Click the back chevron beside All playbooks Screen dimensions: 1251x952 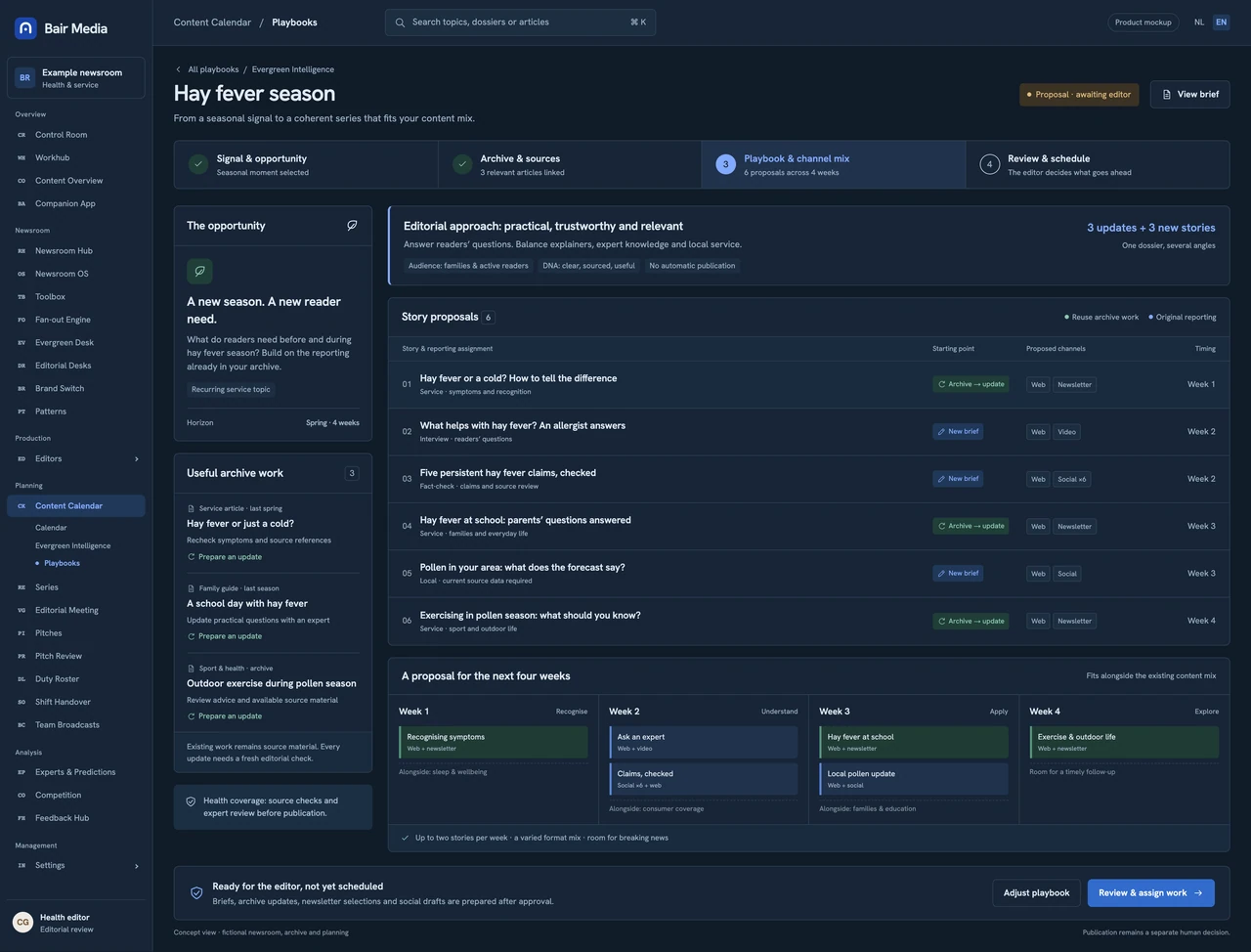click(x=178, y=69)
